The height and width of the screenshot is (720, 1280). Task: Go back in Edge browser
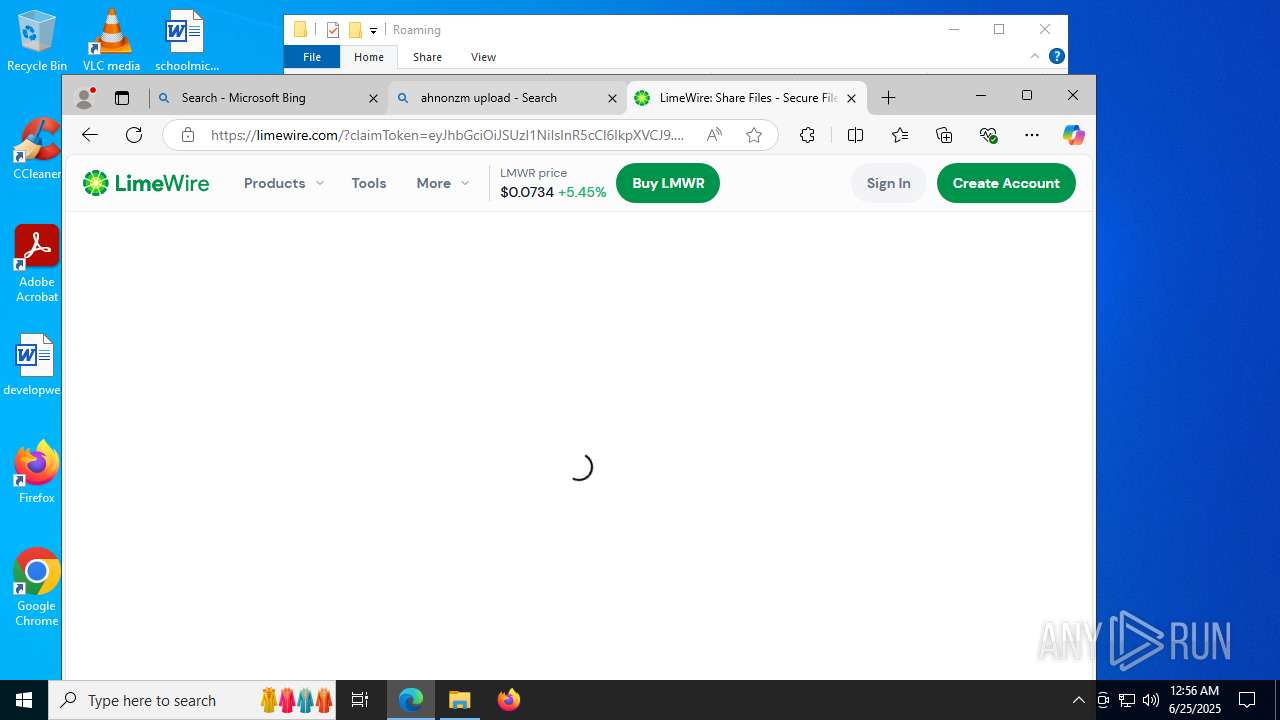pyautogui.click(x=90, y=135)
